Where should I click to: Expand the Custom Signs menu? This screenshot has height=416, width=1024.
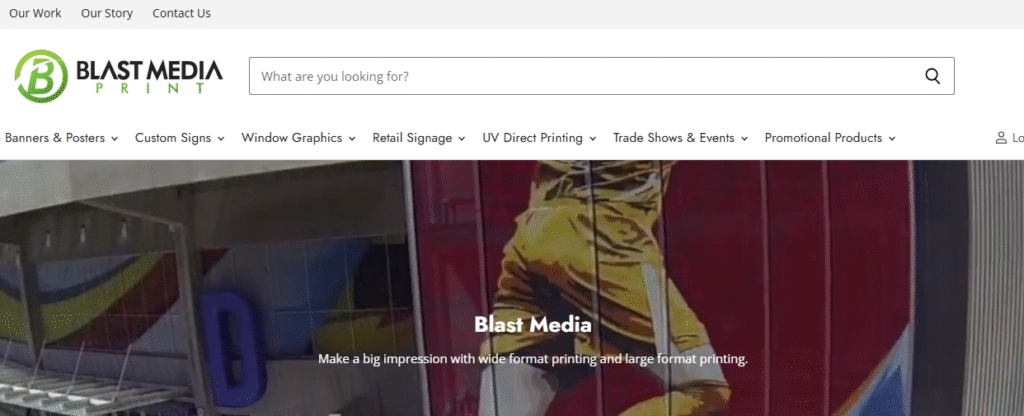pyautogui.click(x=180, y=138)
